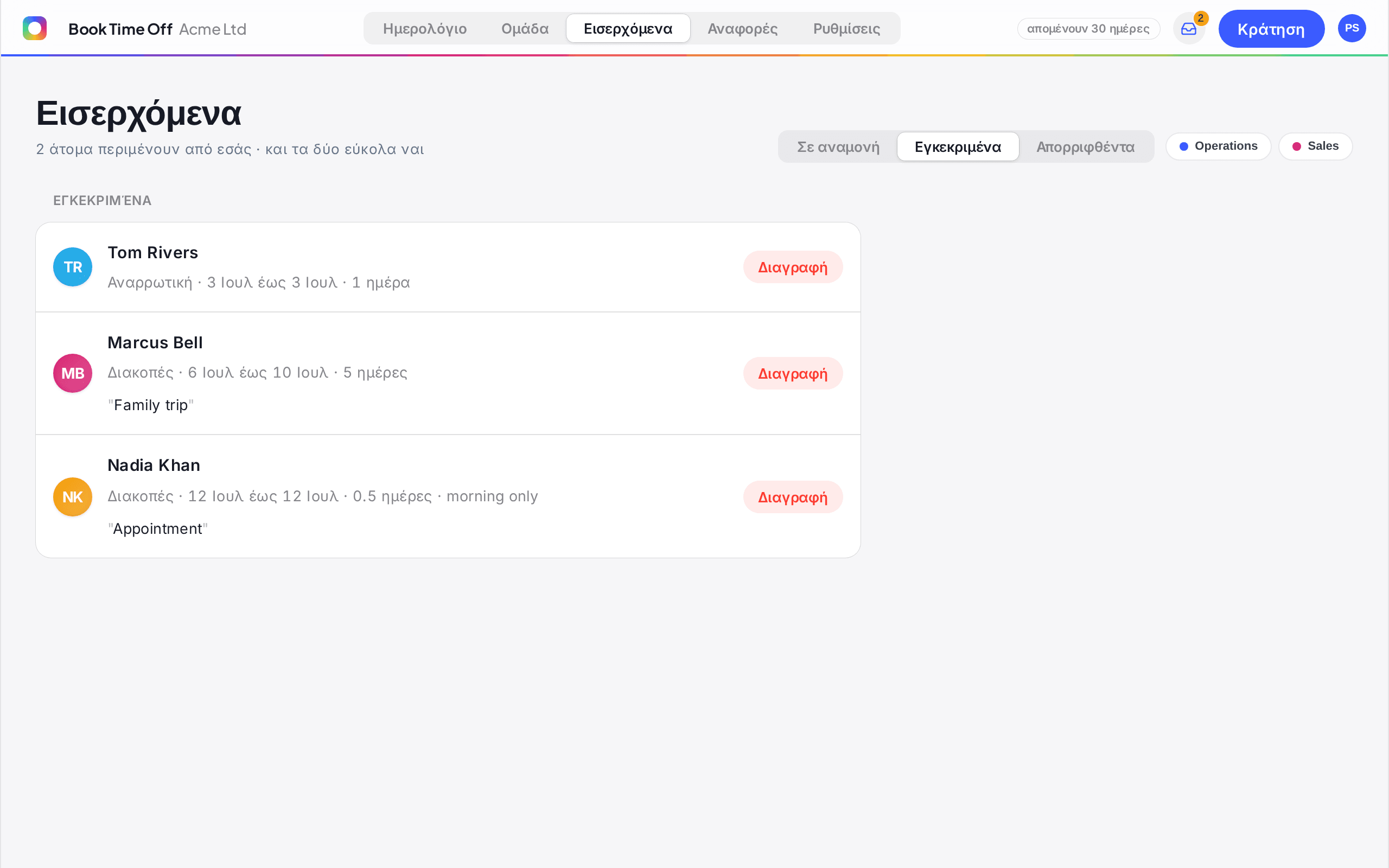The height and width of the screenshot is (868, 1389).
Task: Delete Marcus Bell's Family trip request
Action: coord(793,373)
